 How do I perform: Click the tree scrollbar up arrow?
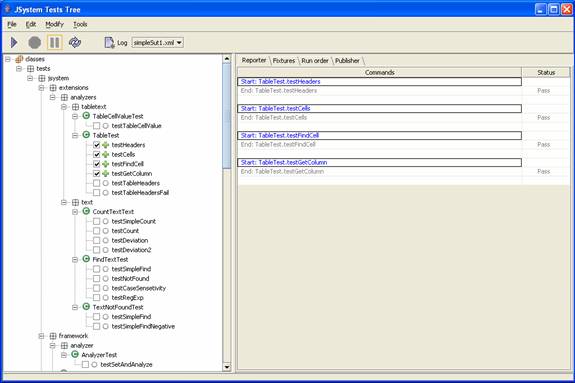pos(227,59)
